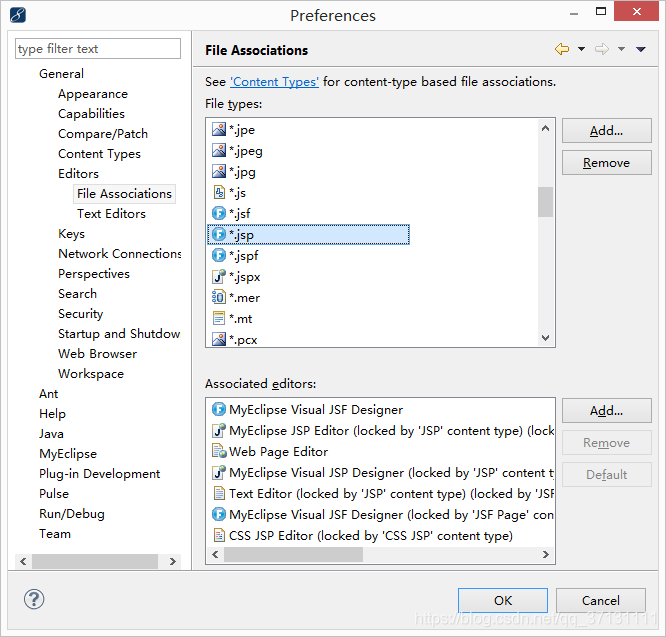Select Team in the preferences tree
The width and height of the screenshot is (666, 637).
point(55,534)
